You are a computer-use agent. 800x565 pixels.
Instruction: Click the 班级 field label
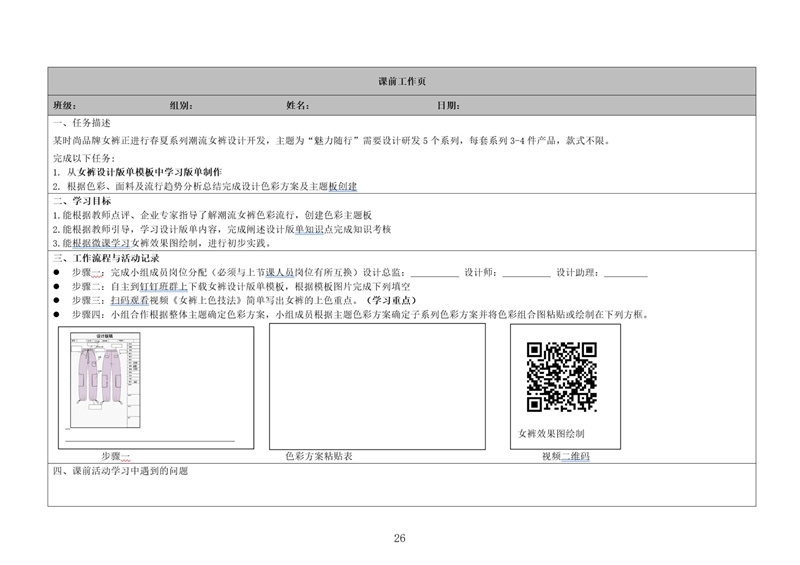coord(64,106)
